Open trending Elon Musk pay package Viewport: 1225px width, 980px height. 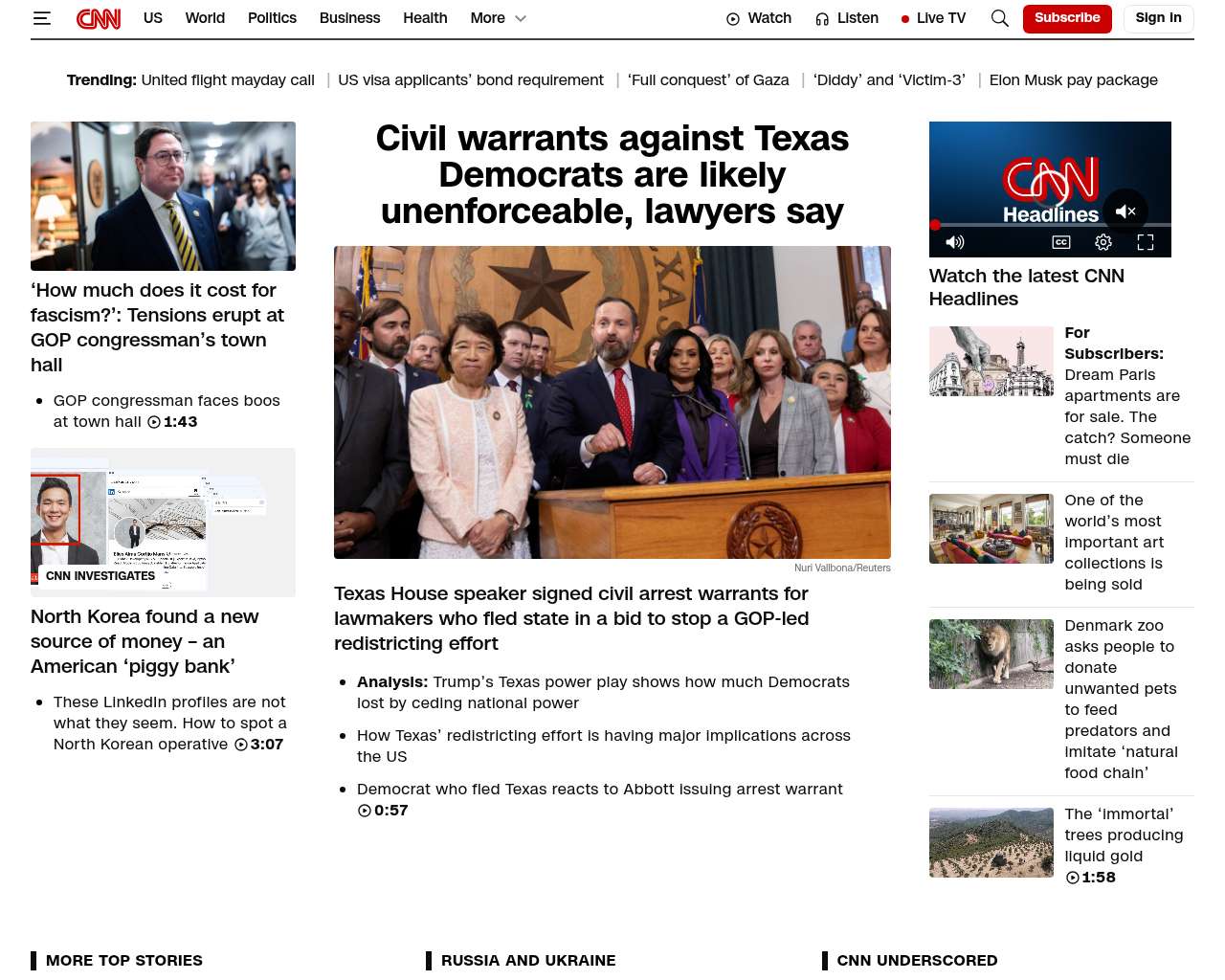click(1074, 80)
